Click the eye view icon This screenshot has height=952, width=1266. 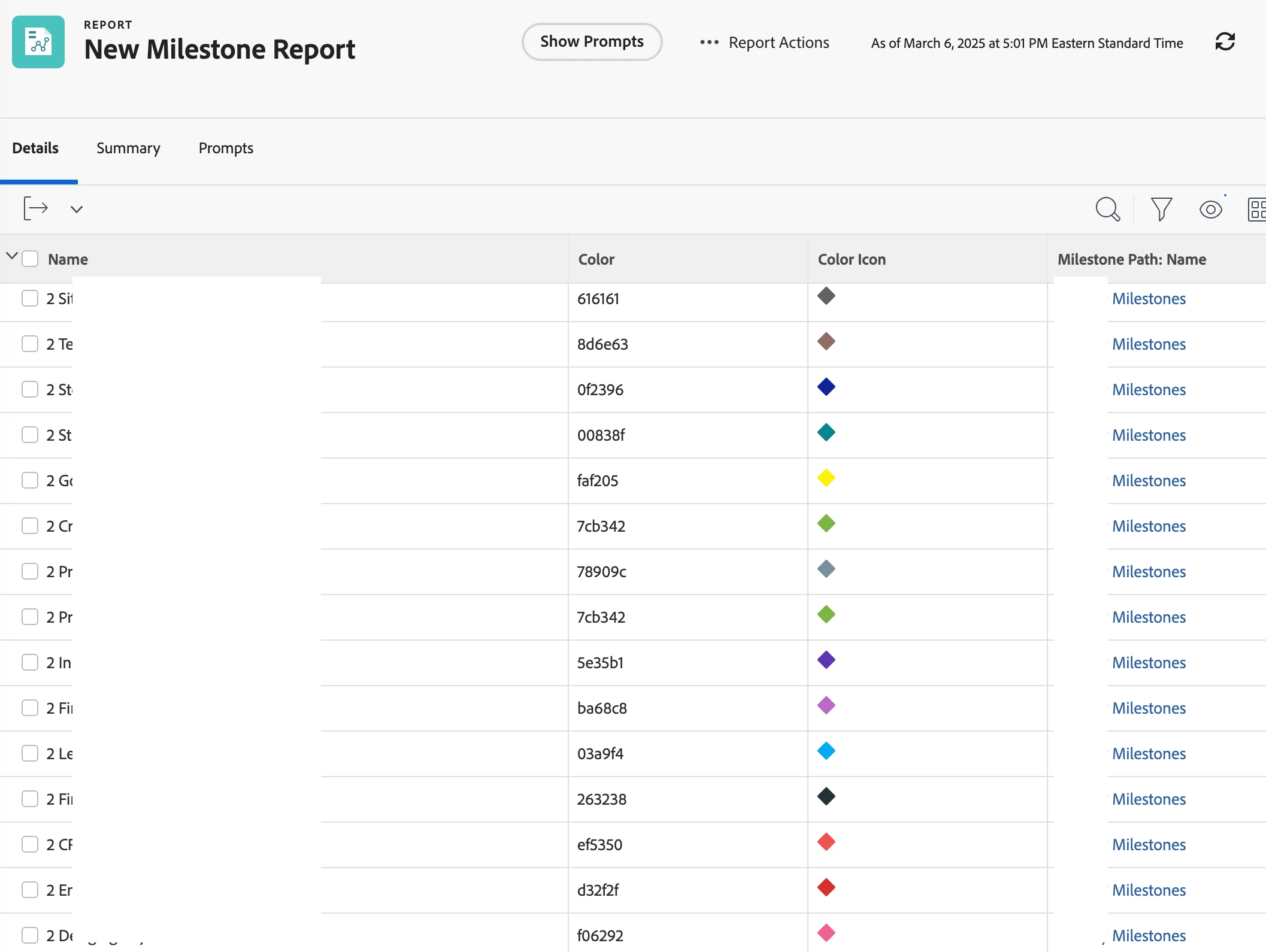pos(1210,210)
